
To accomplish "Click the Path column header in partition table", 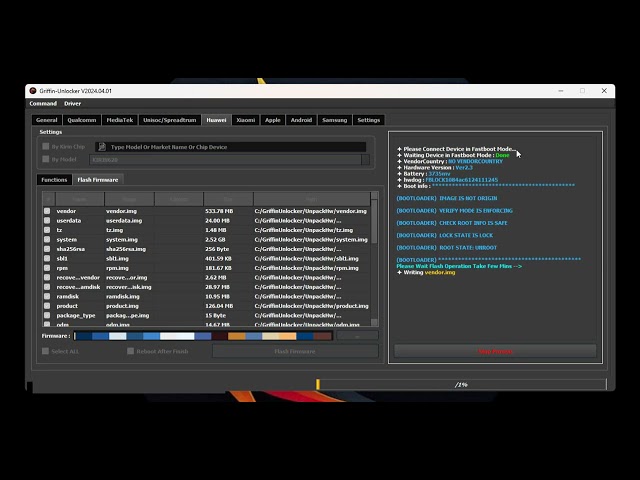I will coord(311,199).
